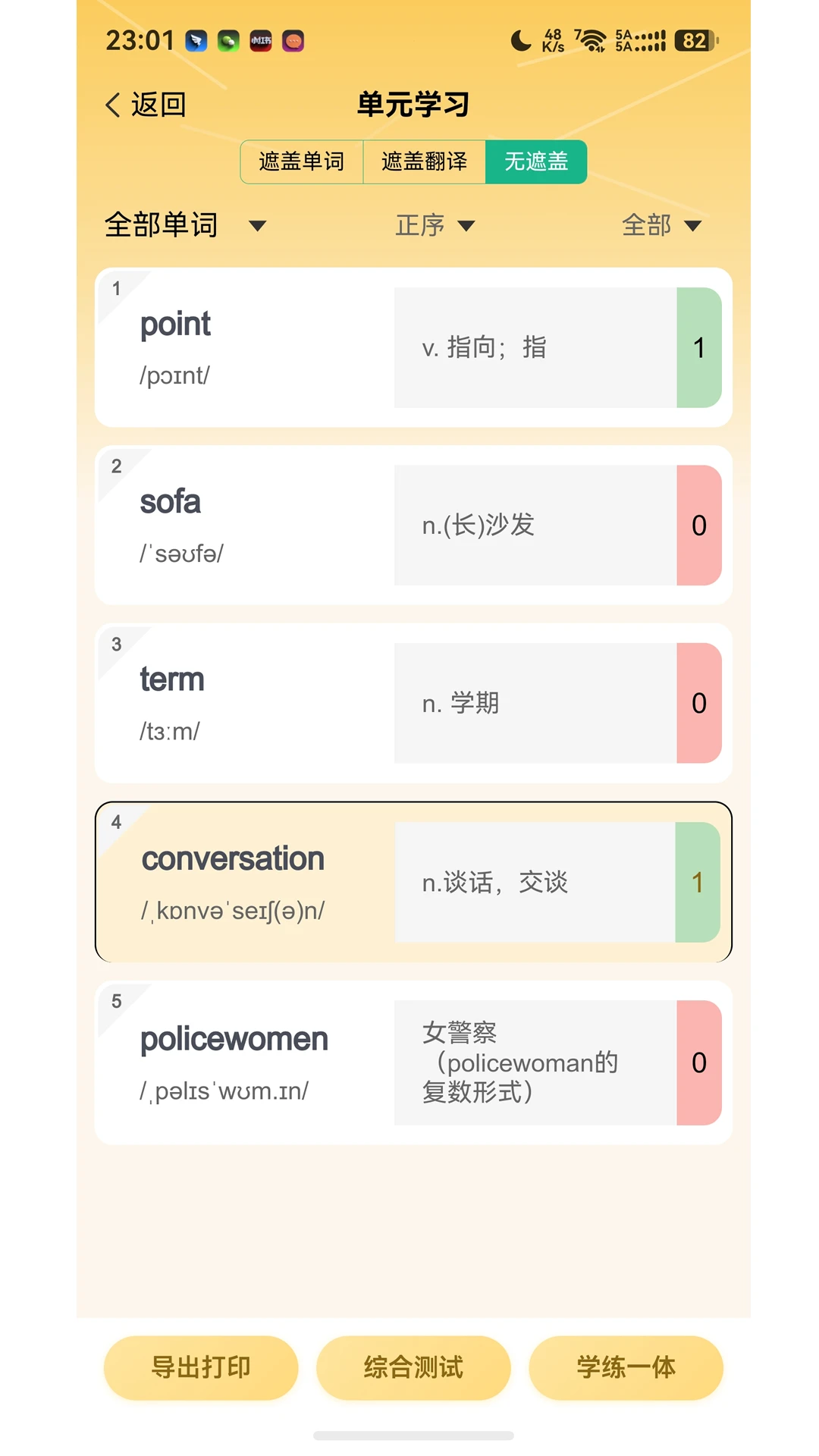Select the conversation word card

point(413,882)
